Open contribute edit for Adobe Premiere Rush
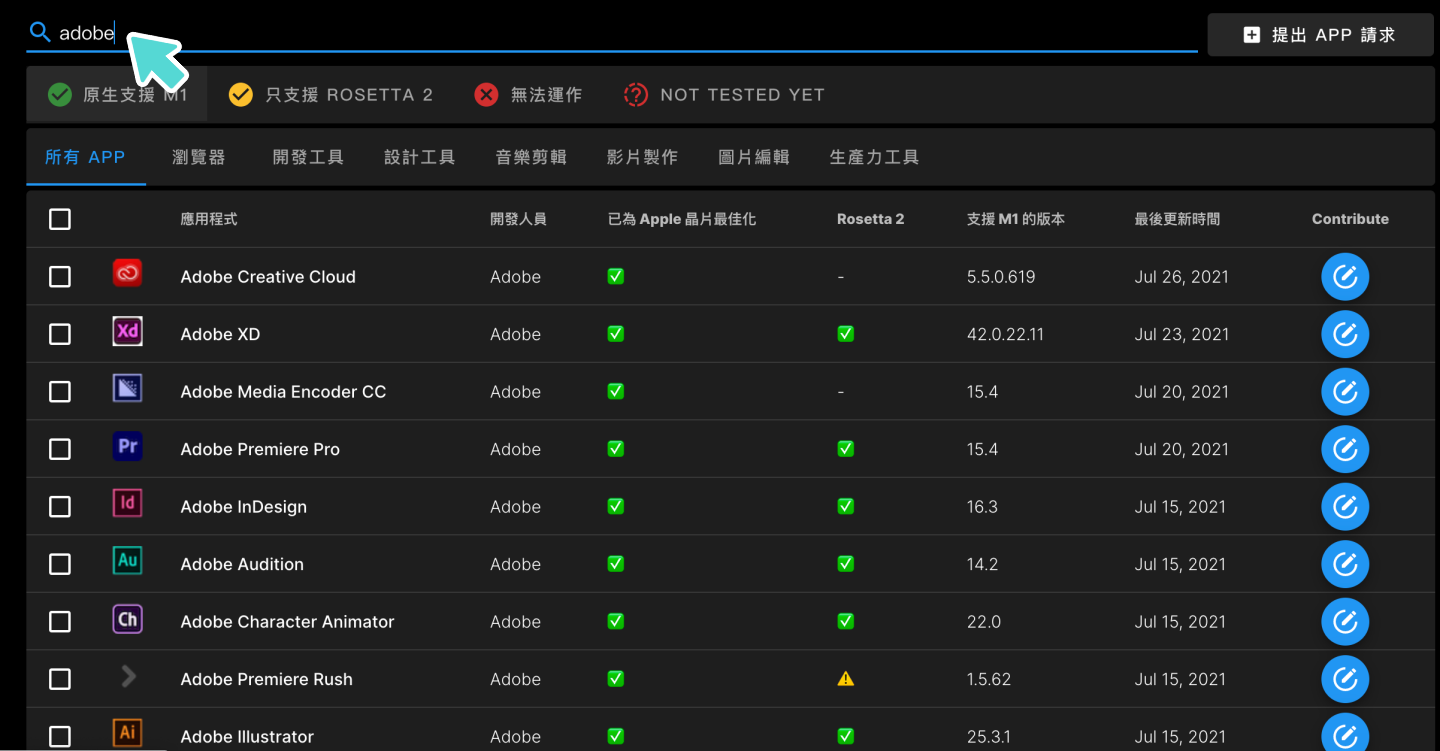The height and width of the screenshot is (751, 1440). 1345,679
